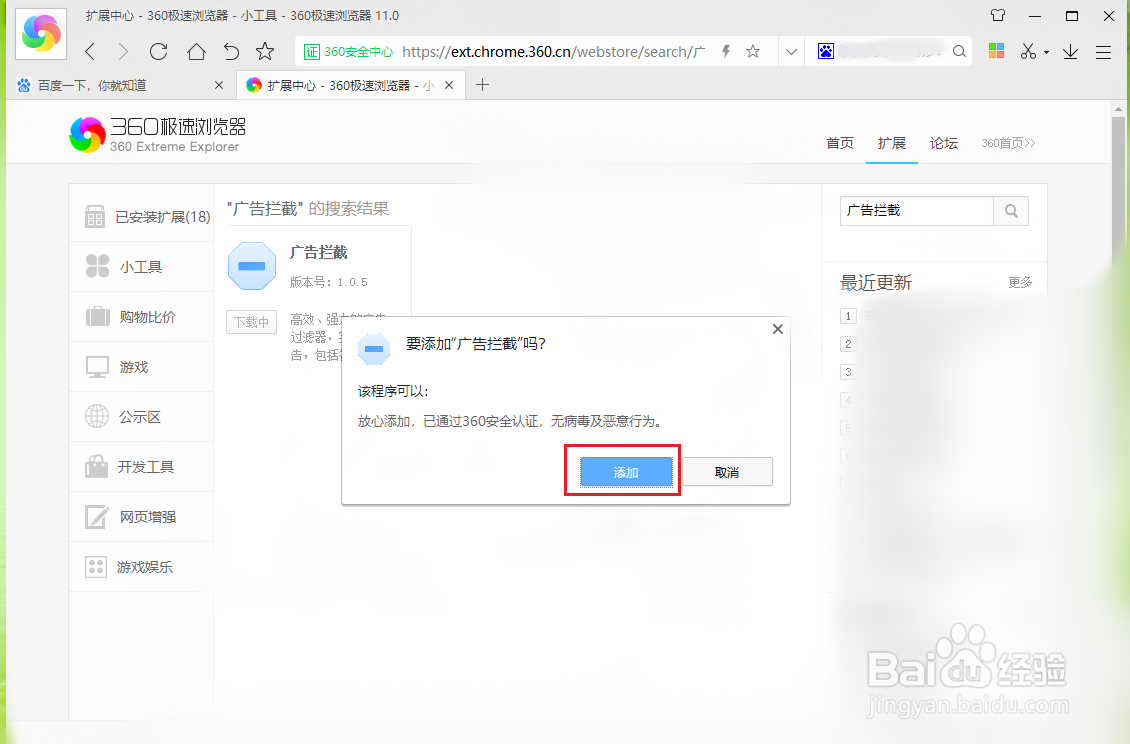Select the 网页增强 category
This screenshot has width=1130, height=744.
point(141,517)
